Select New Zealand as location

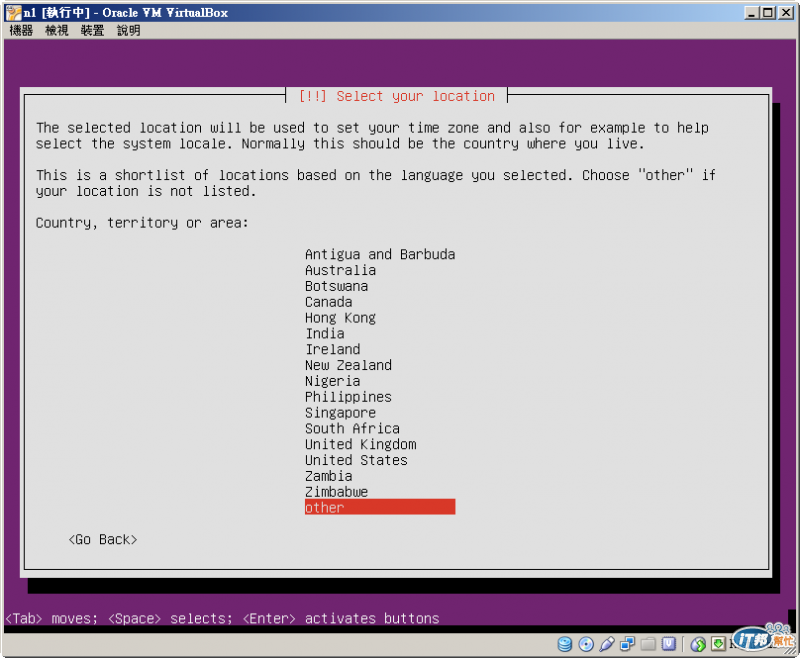pyautogui.click(x=348, y=365)
